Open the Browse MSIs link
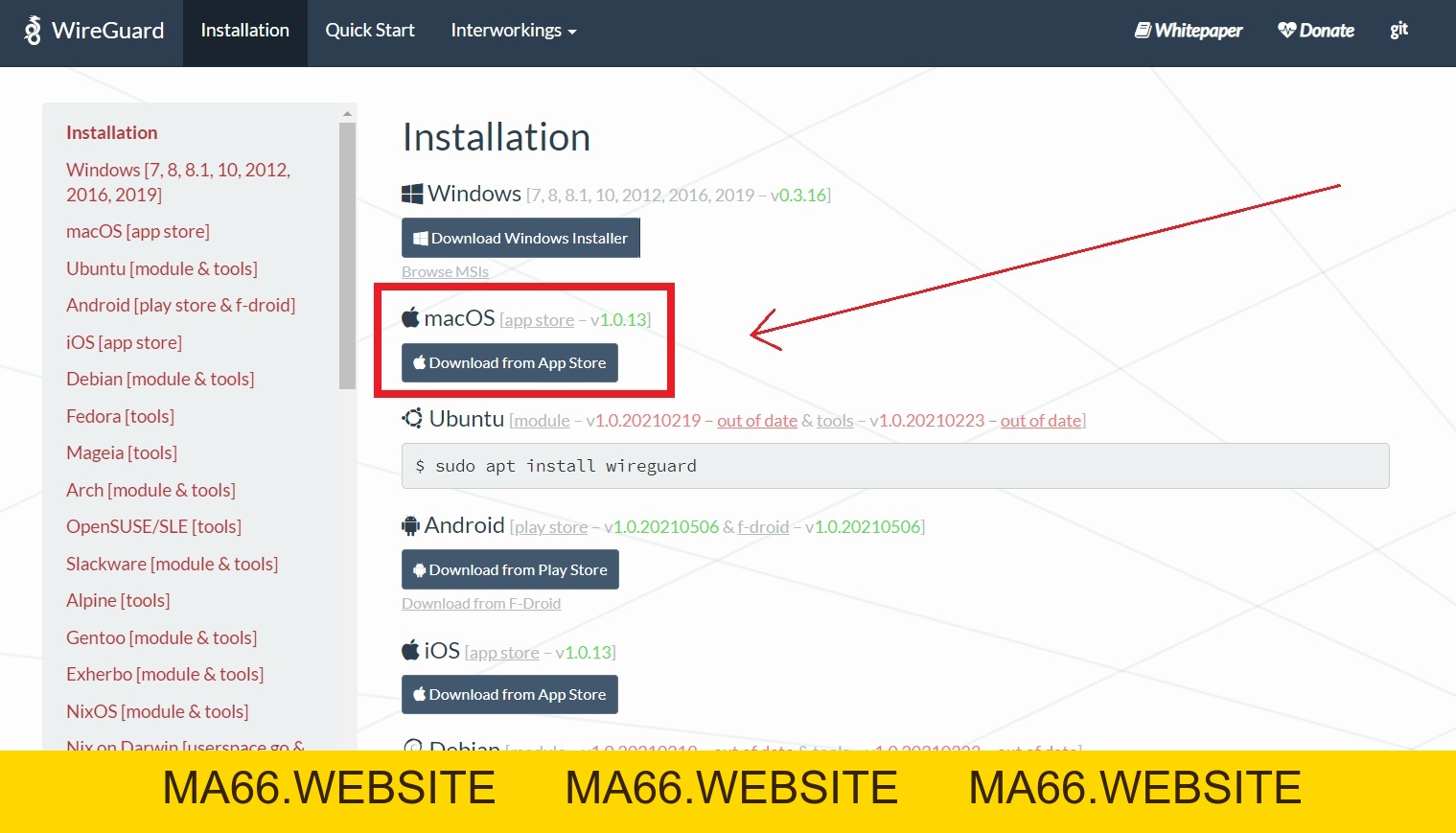Viewport: 1456px width, 833px height. 445,272
